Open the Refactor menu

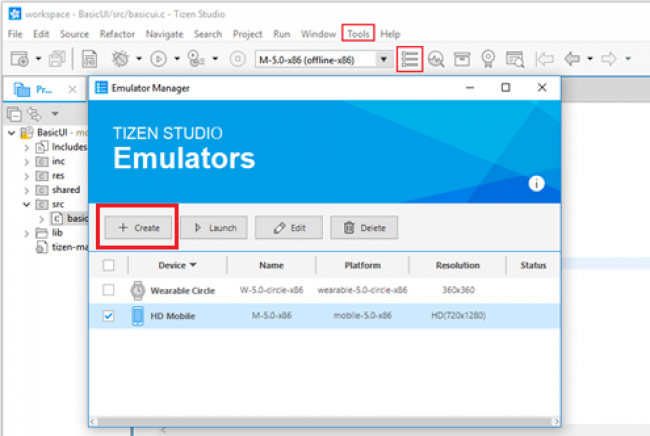coord(117,34)
